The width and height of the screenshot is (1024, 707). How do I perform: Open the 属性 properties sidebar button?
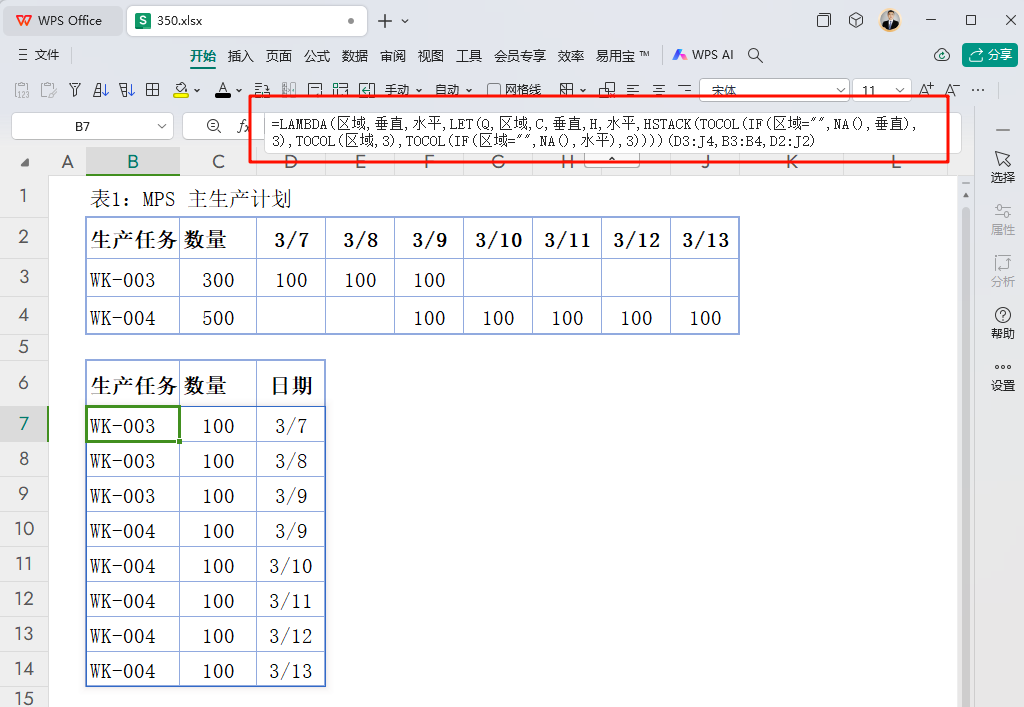1002,219
